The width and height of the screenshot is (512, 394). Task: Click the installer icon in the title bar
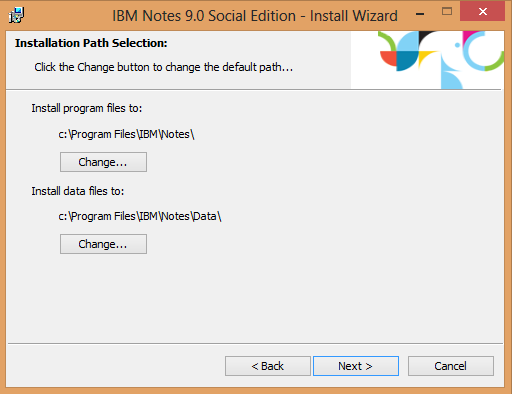16,15
